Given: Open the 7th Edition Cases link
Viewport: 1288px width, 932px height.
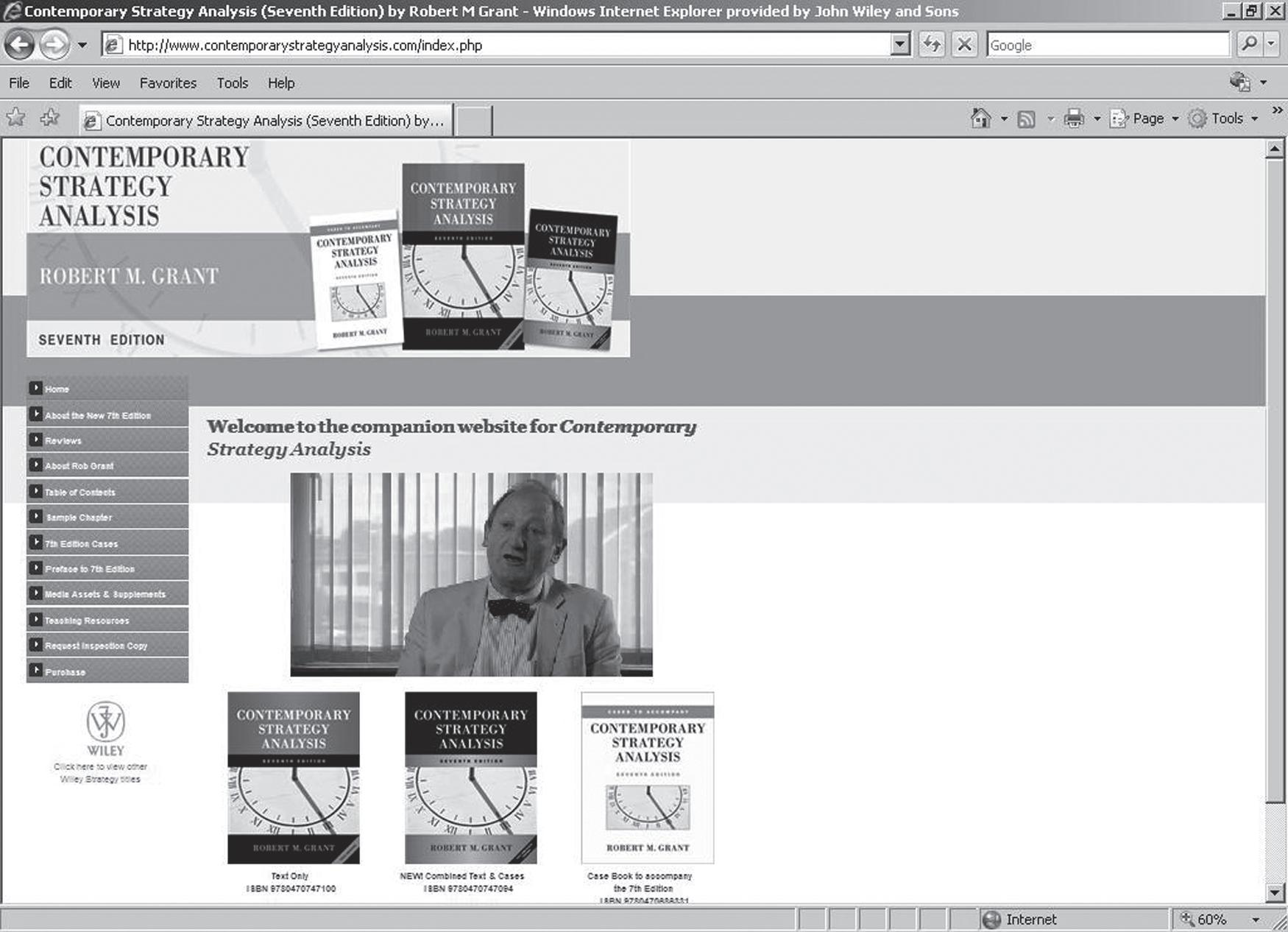Looking at the screenshot, I should coord(107,543).
